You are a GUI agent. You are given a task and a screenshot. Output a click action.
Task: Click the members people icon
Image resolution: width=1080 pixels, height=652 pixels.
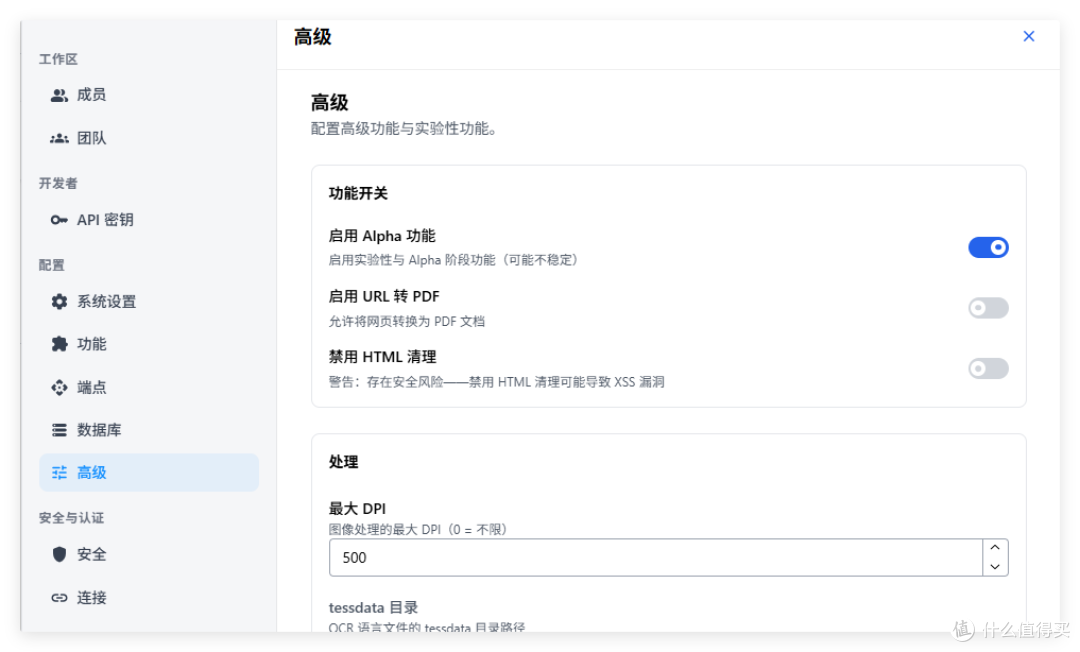point(59,95)
